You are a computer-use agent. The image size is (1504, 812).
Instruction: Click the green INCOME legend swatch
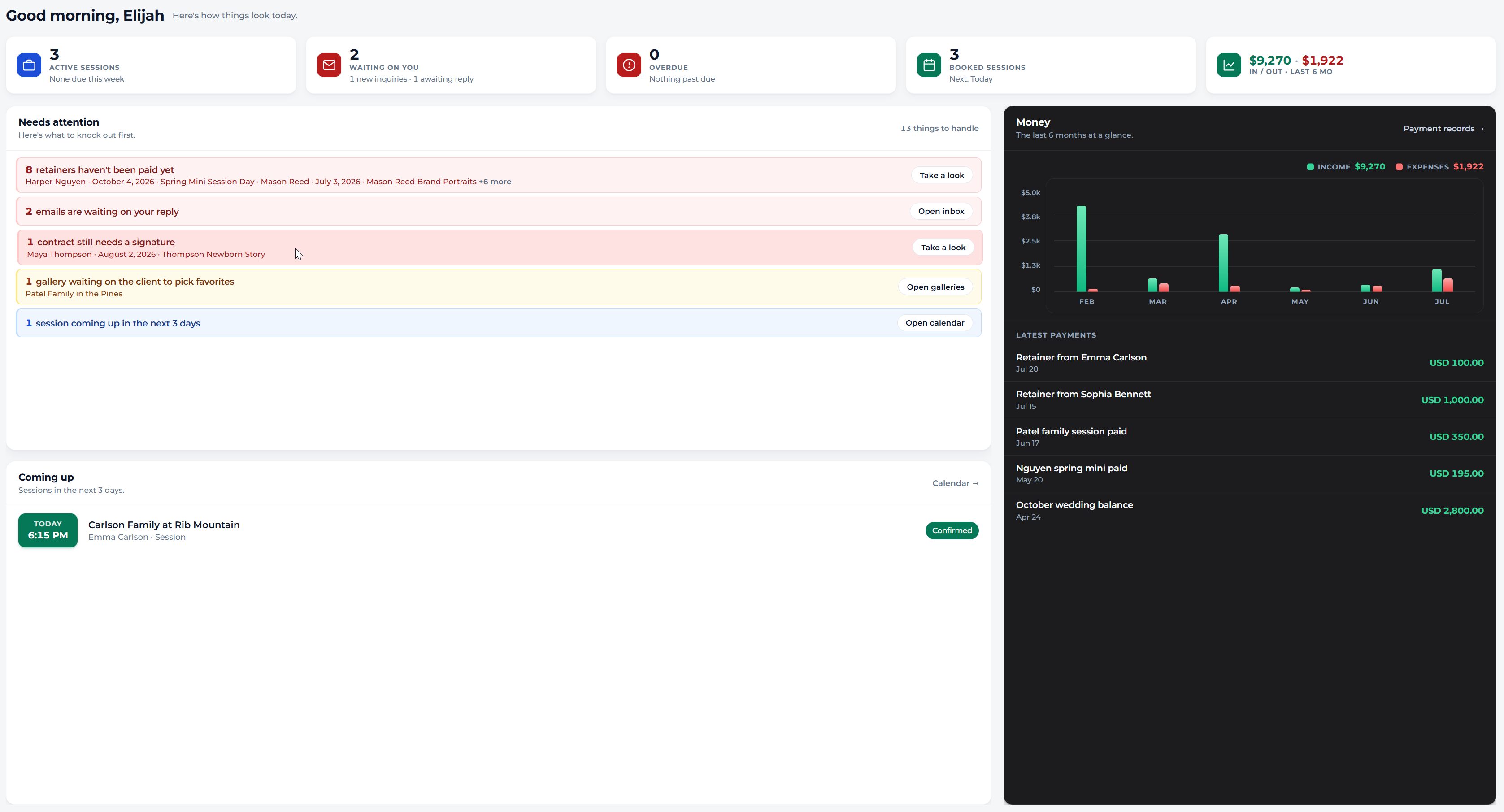pyautogui.click(x=1310, y=167)
